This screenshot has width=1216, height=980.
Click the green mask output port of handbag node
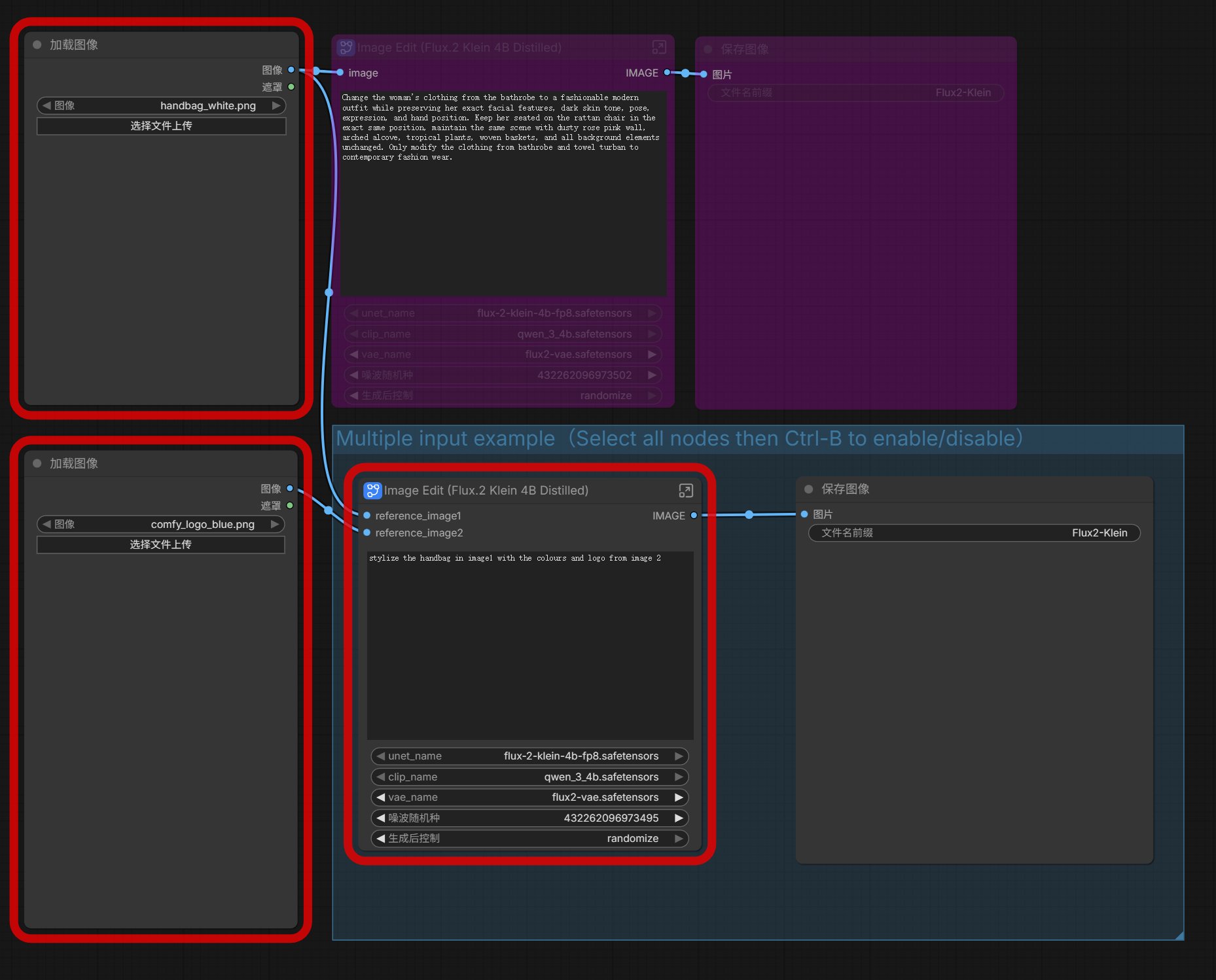coord(291,87)
